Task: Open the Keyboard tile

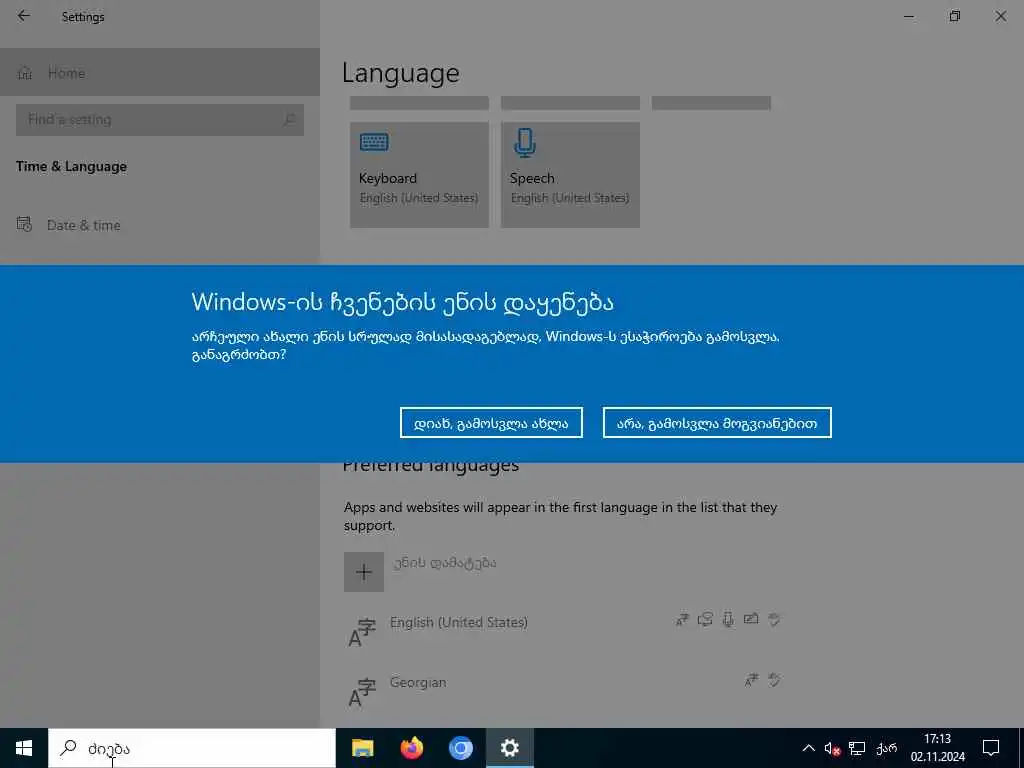Action: [419, 175]
